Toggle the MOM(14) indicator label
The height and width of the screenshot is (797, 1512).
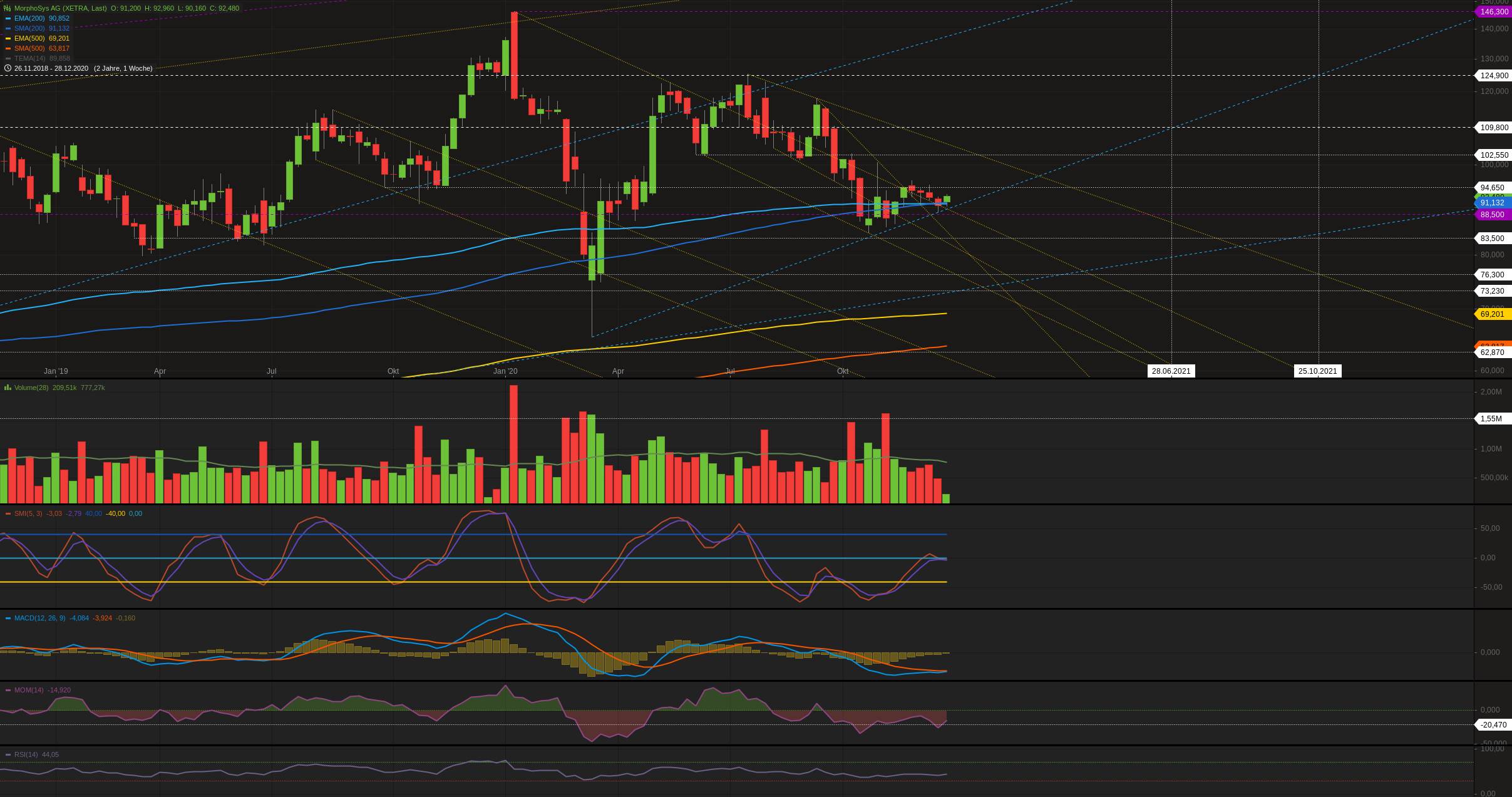29,691
